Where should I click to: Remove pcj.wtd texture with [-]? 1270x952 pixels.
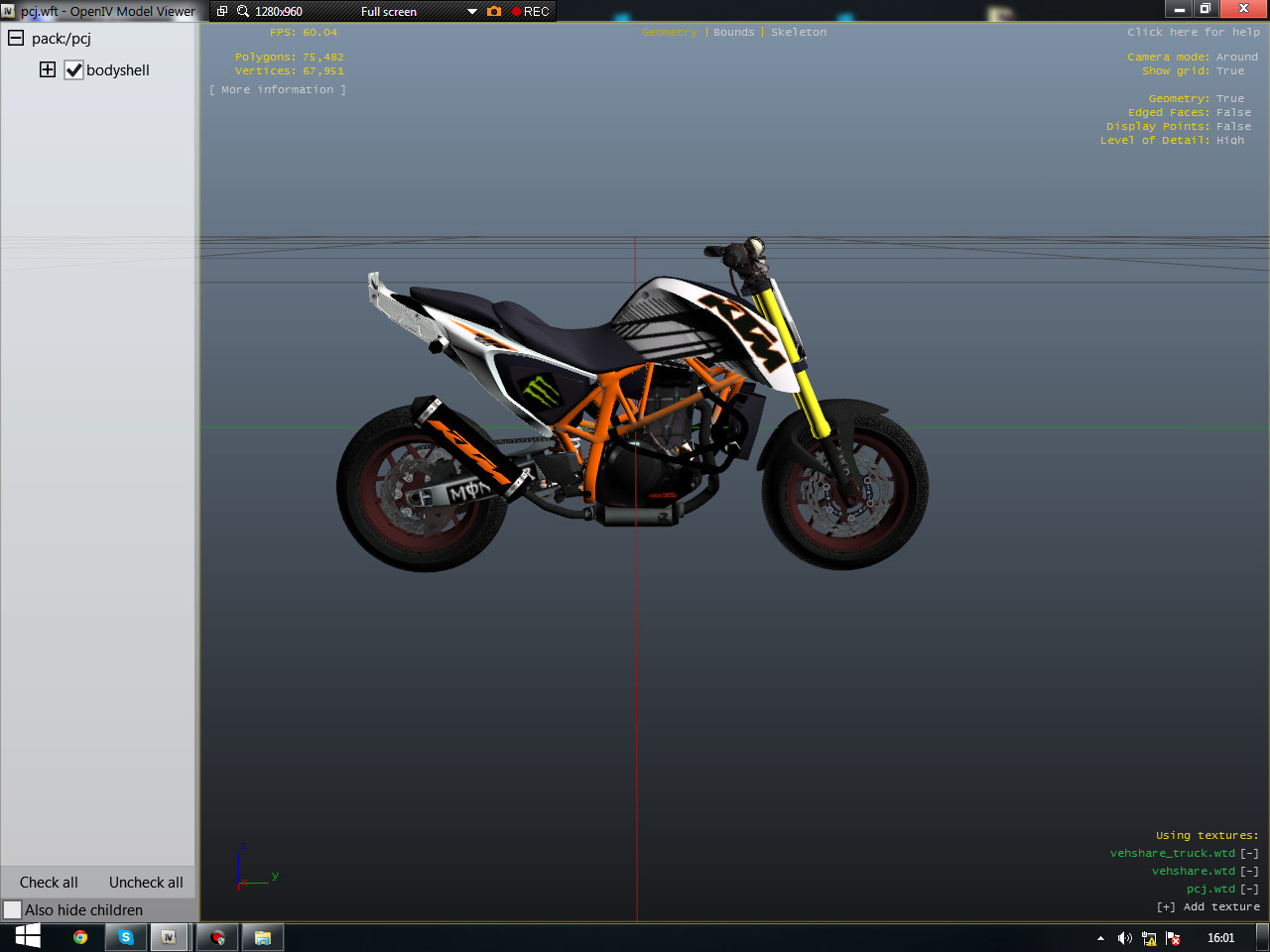pos(1249,889)
